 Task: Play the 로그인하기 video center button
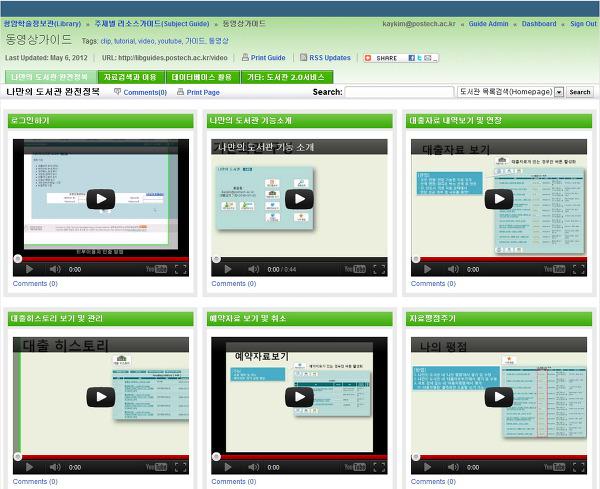[x=101, y=199]
